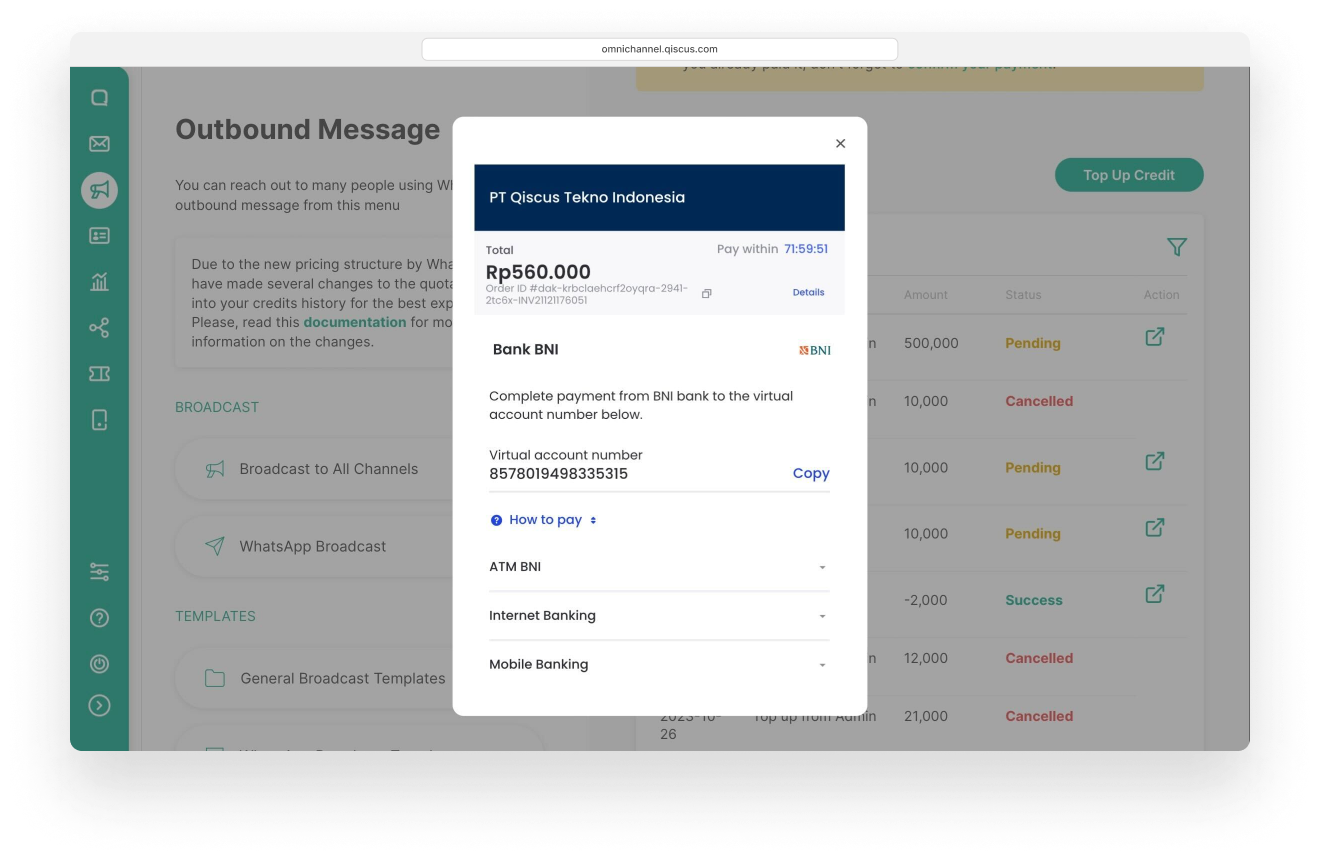The width and height of the screenshot is (1320, 860).
Task: Click the Amount column header
Action: click(926, 295)
